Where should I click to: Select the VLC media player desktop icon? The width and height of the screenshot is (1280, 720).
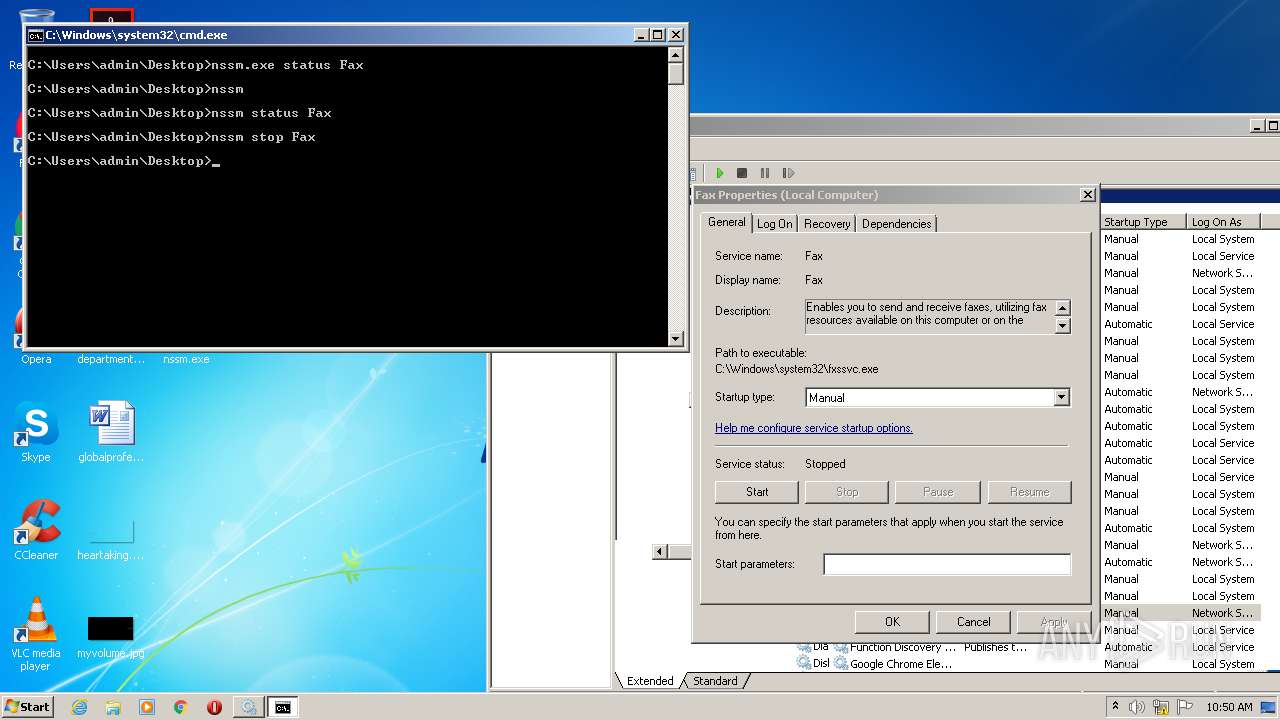[x=36, y=634]
